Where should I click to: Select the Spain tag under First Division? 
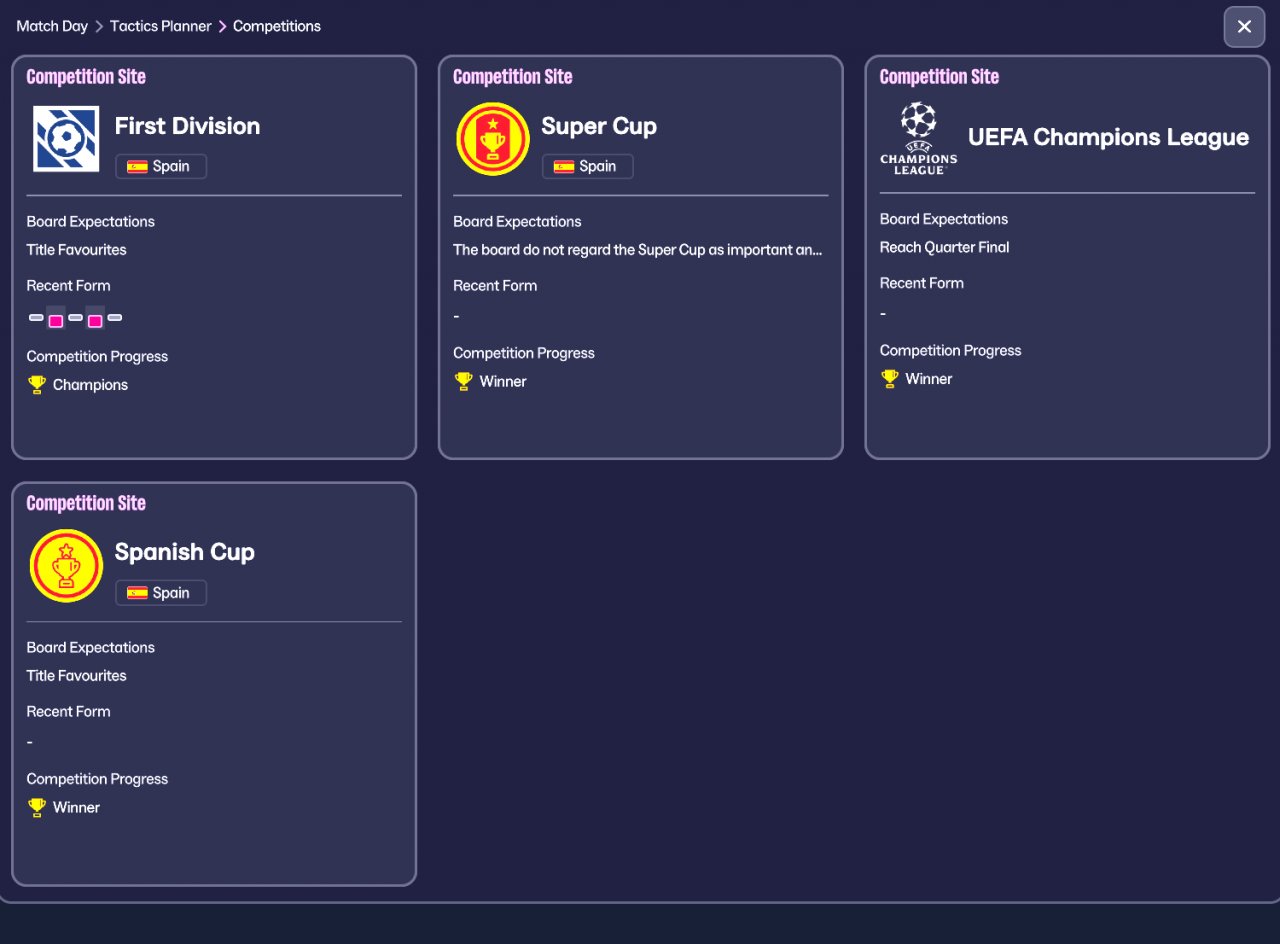pos(161,167)
